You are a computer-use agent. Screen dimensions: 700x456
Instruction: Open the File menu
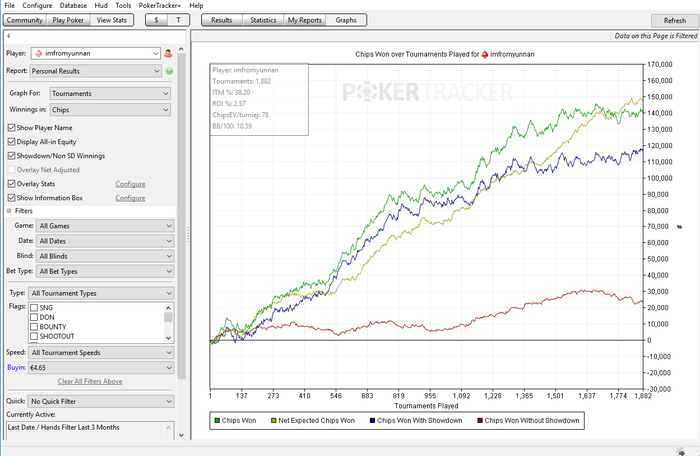point(9,5)
